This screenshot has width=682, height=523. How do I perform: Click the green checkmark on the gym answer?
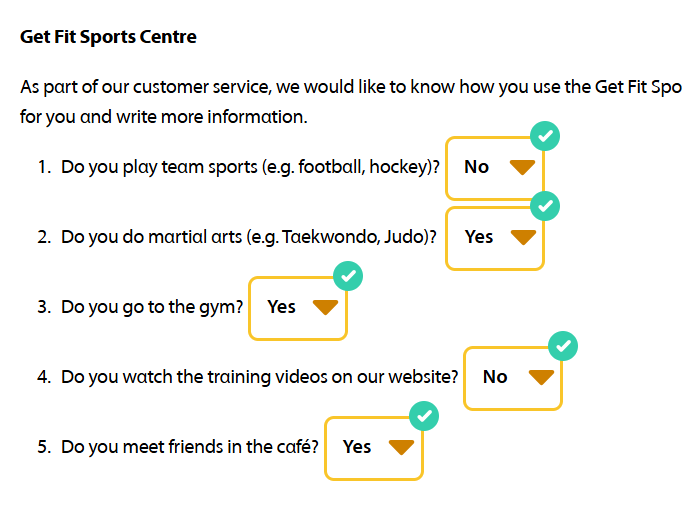(347, 275)
